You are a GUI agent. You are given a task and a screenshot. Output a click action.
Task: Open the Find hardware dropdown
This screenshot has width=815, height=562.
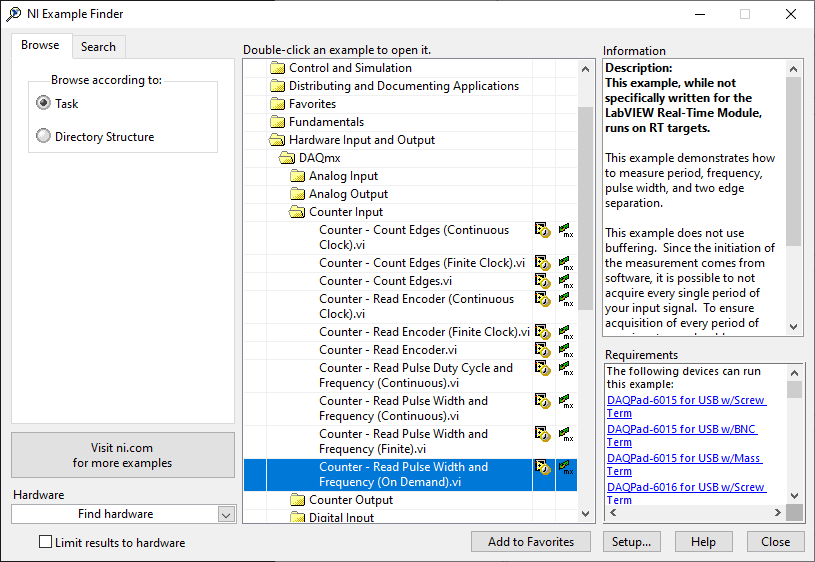click(226, 514)
